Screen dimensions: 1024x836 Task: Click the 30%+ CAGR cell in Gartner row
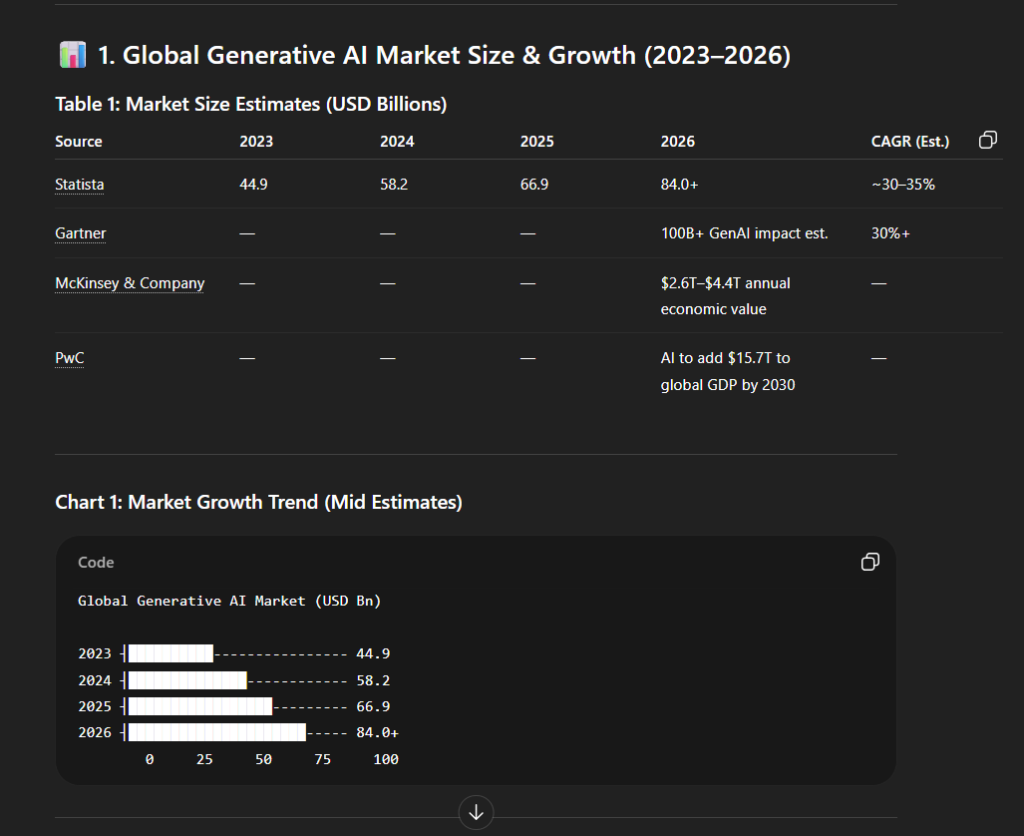(890, 233)
